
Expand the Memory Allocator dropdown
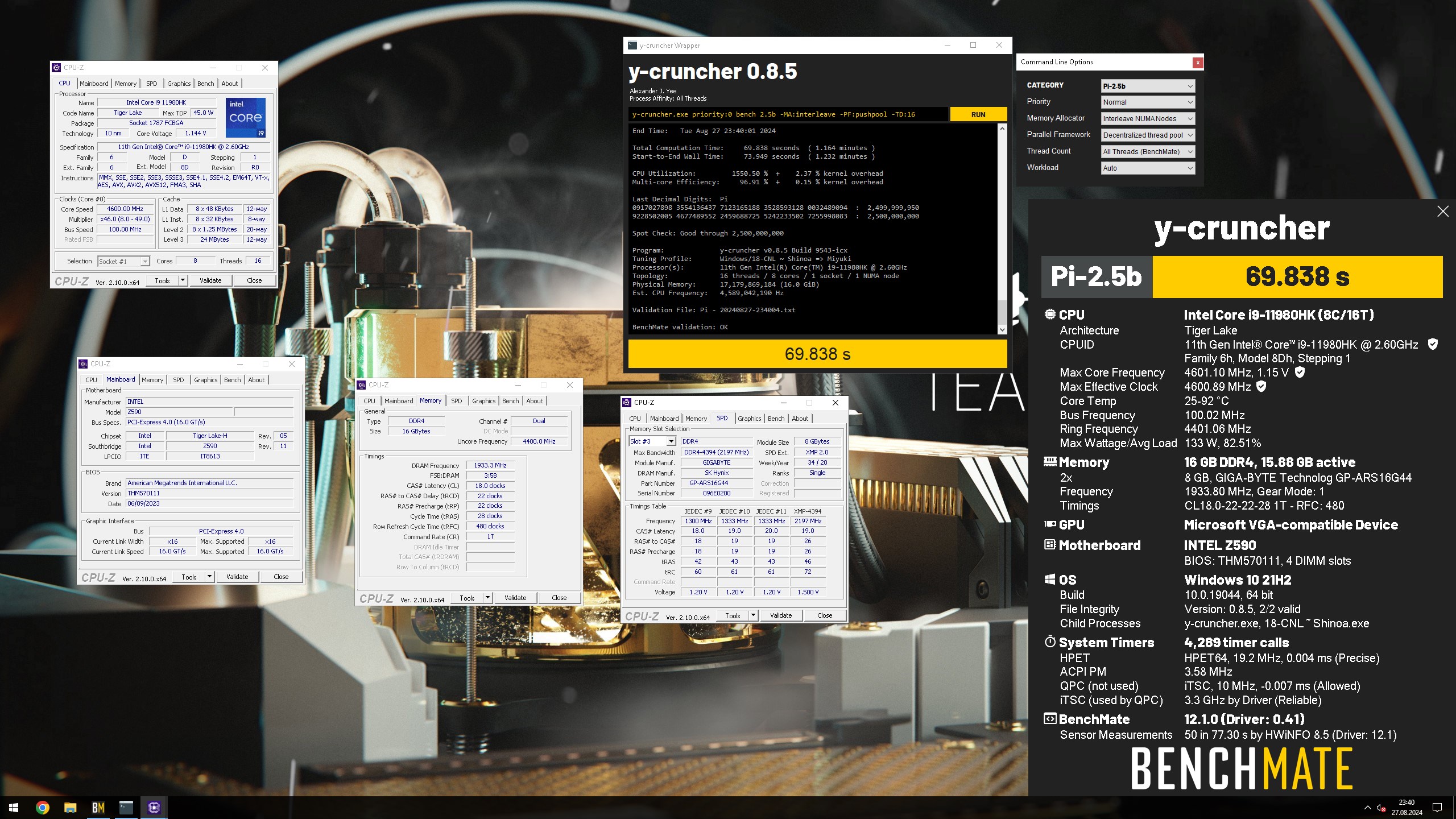tap(1148, 119)
